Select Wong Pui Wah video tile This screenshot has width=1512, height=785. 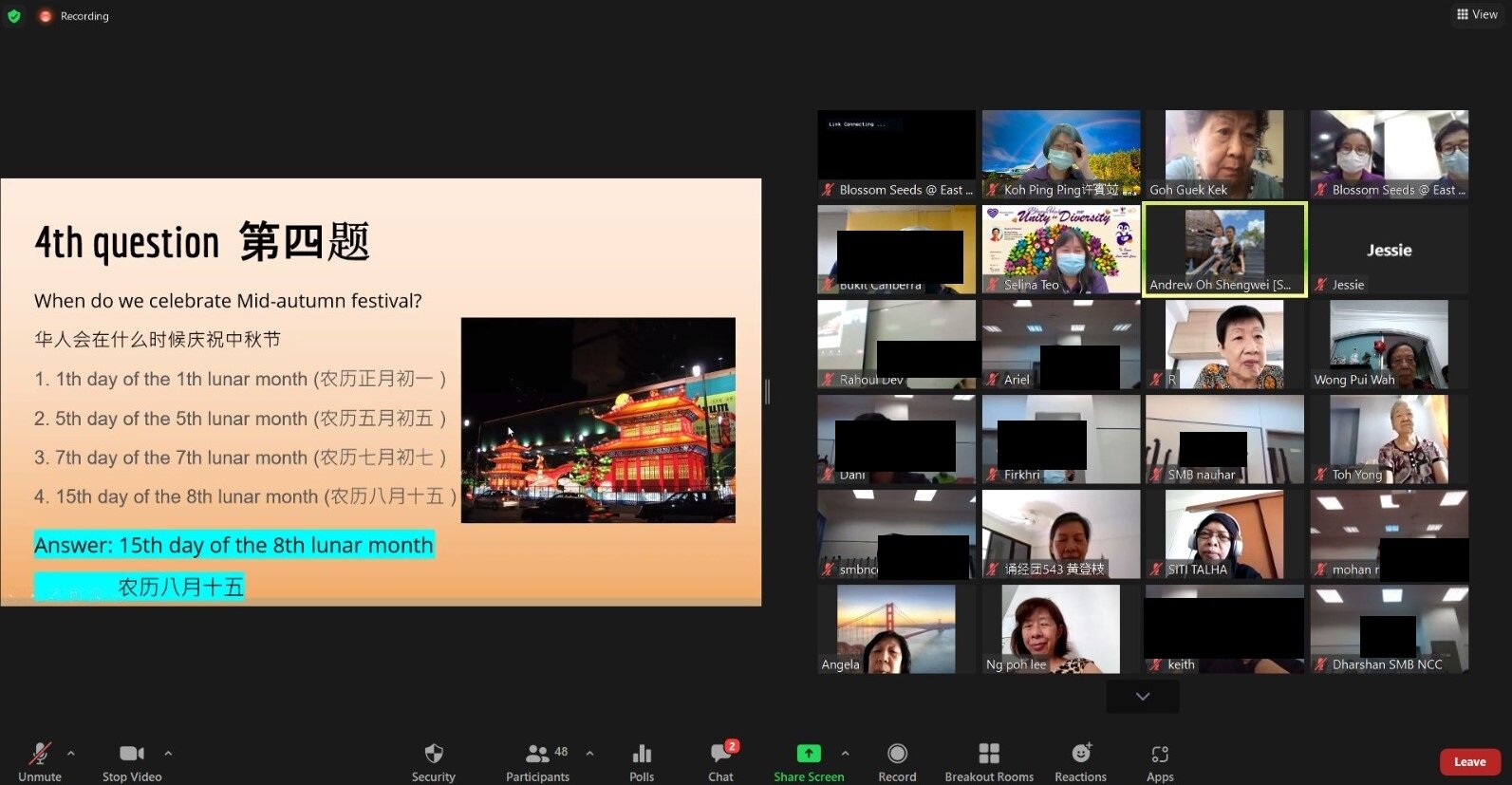point(1390,345)
